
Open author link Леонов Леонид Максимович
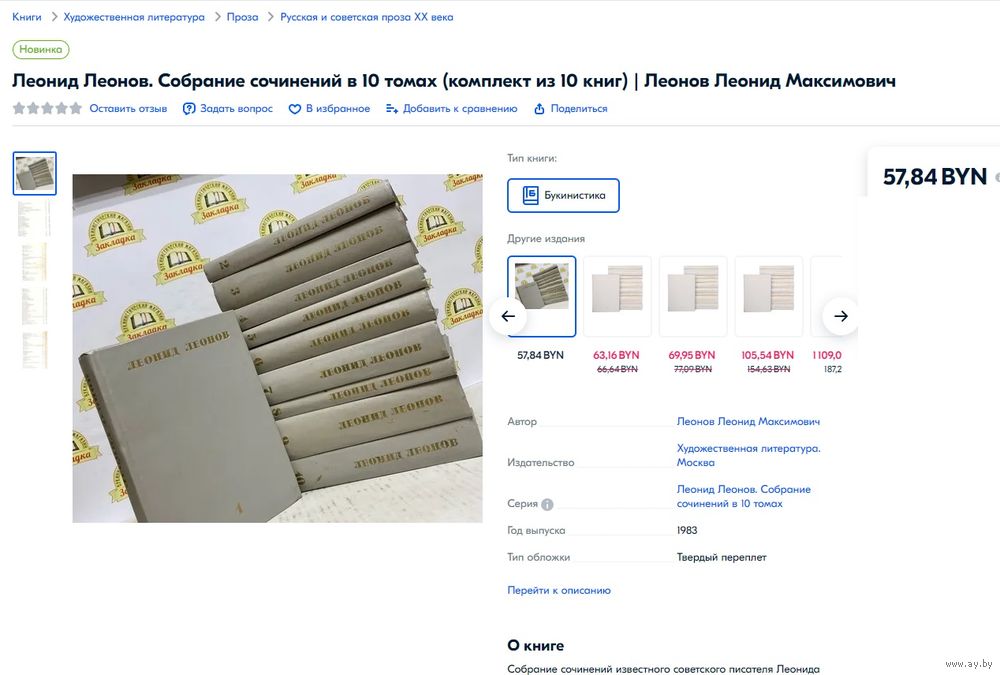748,421
